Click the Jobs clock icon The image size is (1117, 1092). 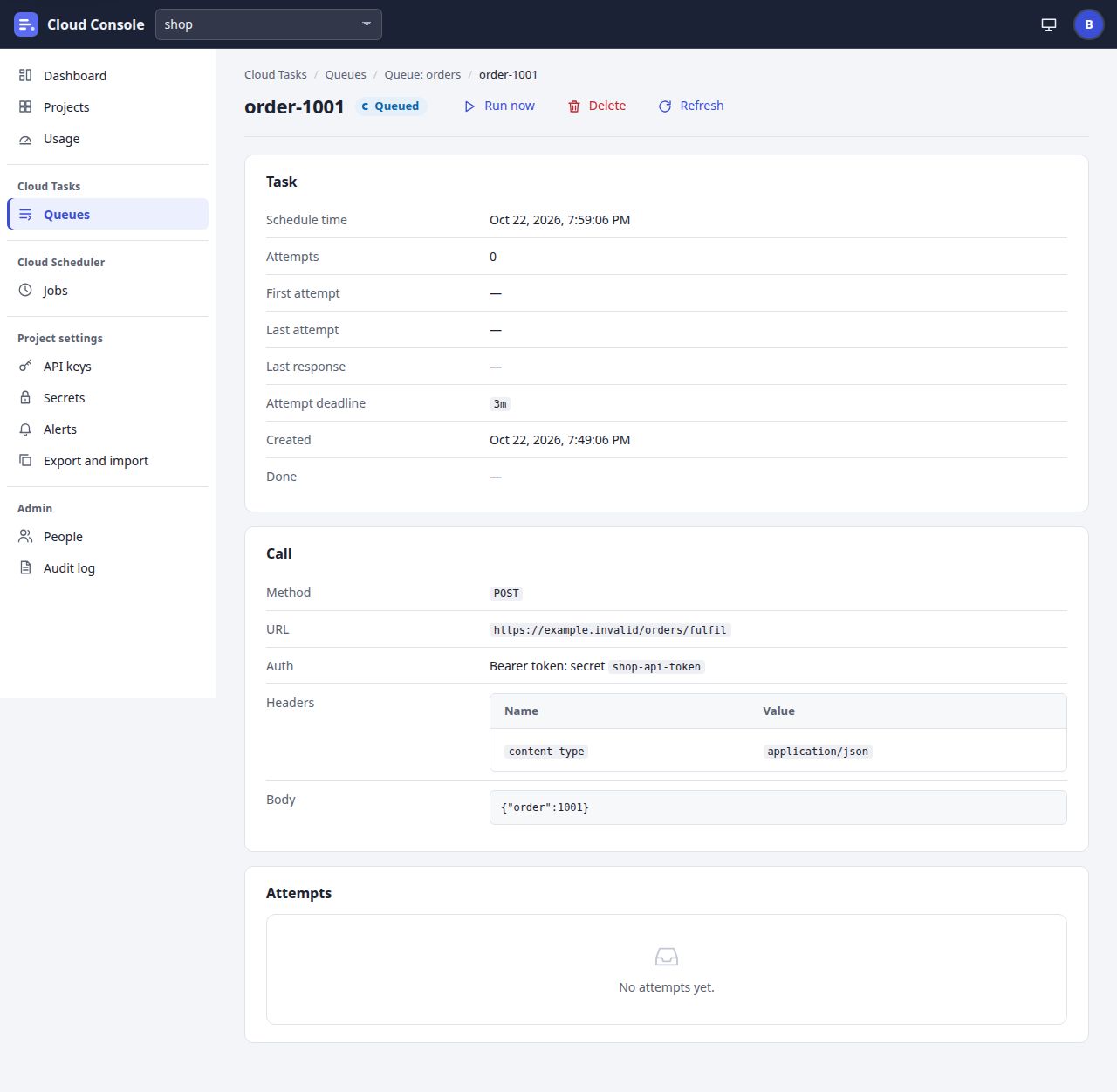(25, 291)
